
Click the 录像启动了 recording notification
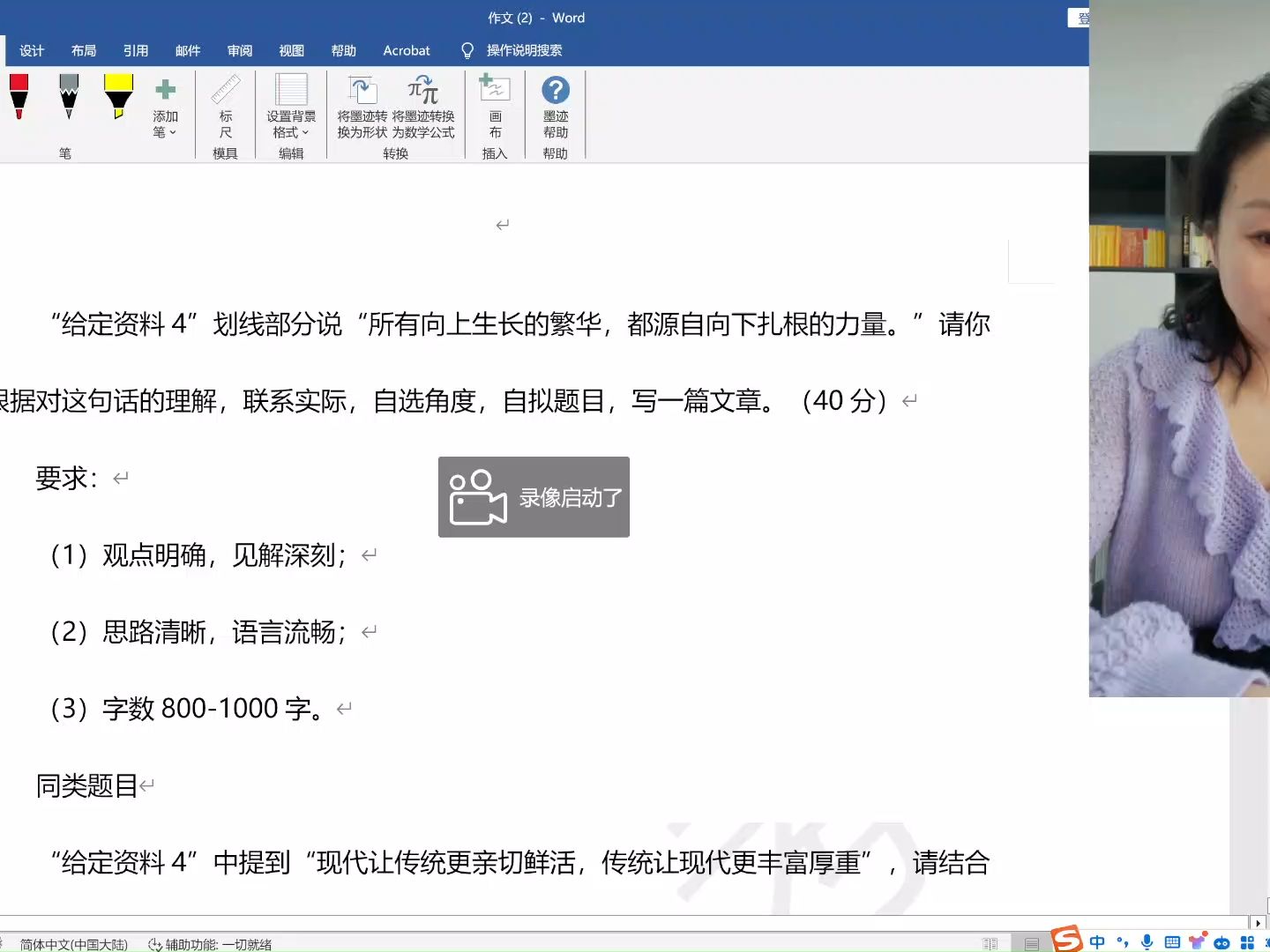[534, 497]
